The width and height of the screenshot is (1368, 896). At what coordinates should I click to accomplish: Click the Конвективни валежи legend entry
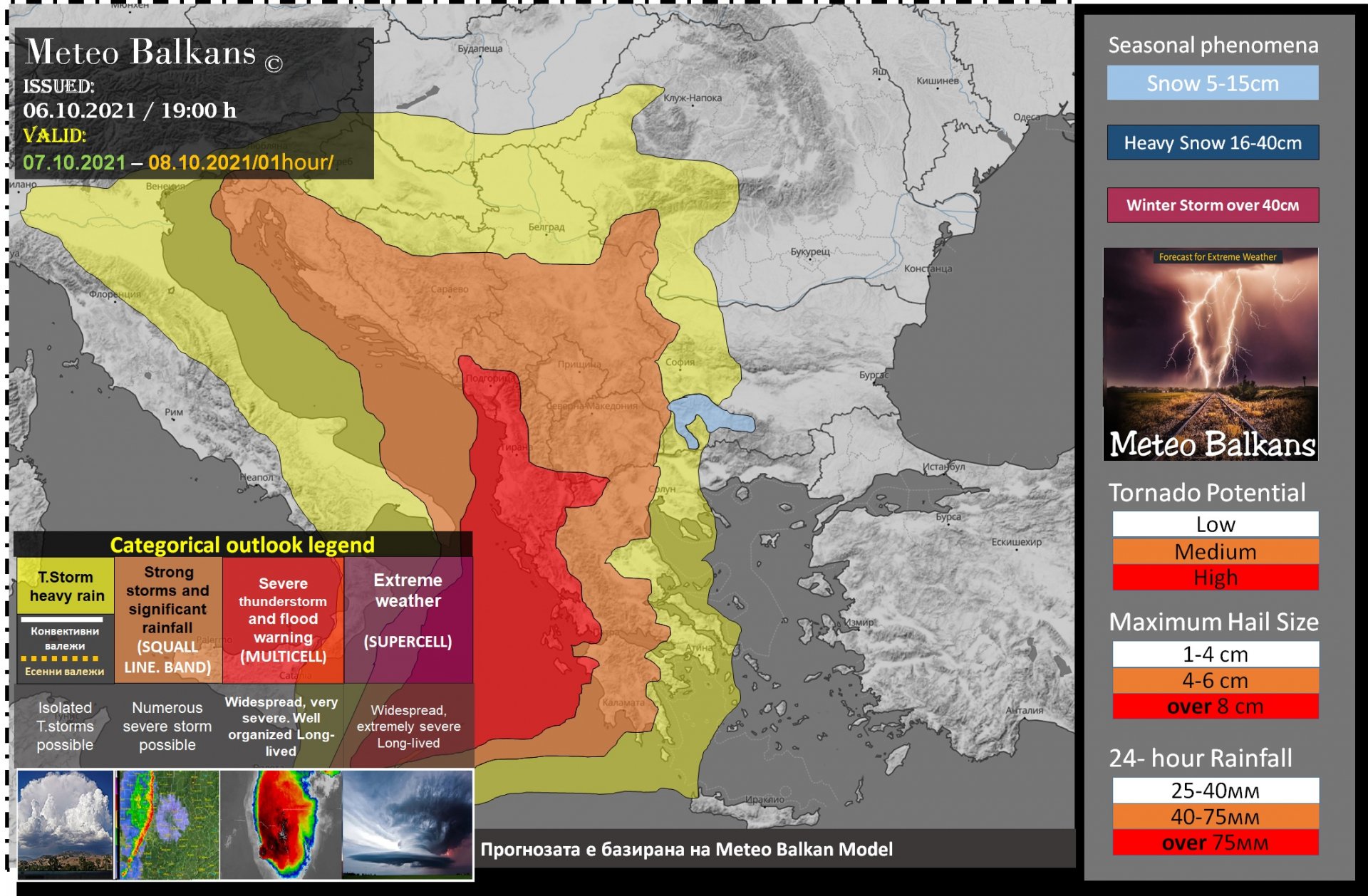point(65,638)
